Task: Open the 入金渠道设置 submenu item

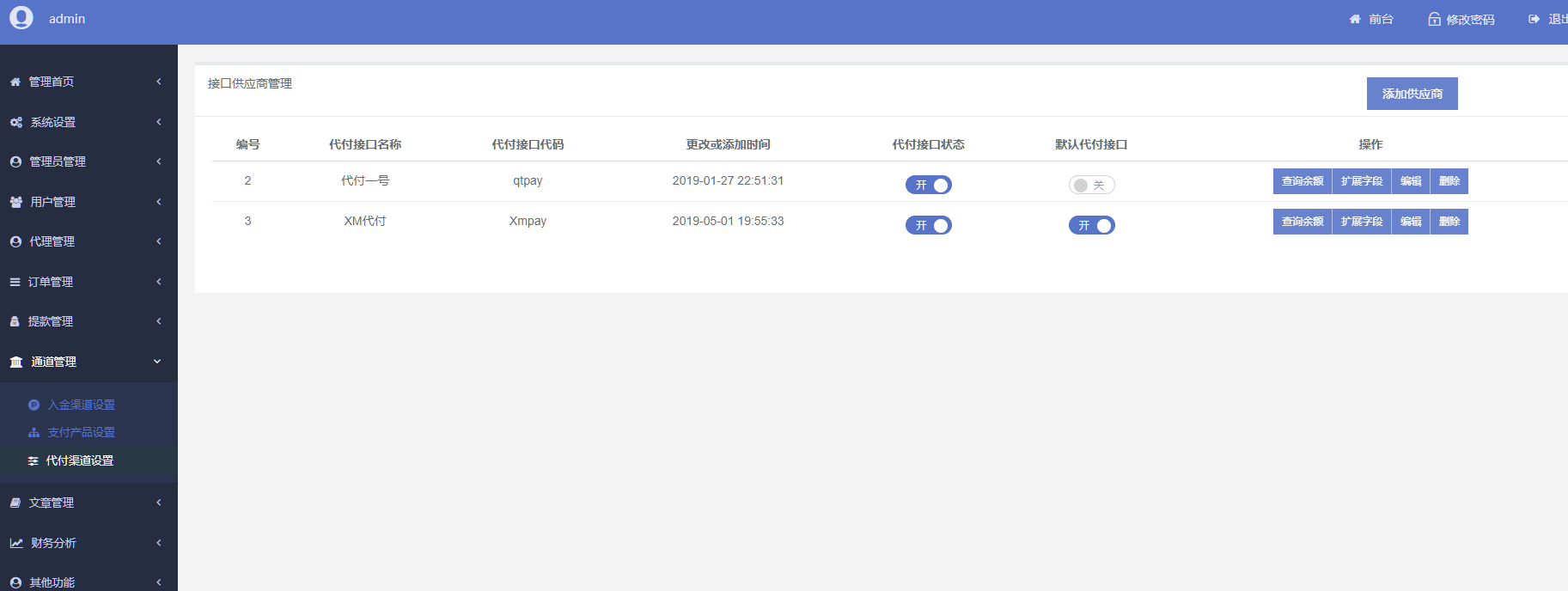Action: coord(81,405)
